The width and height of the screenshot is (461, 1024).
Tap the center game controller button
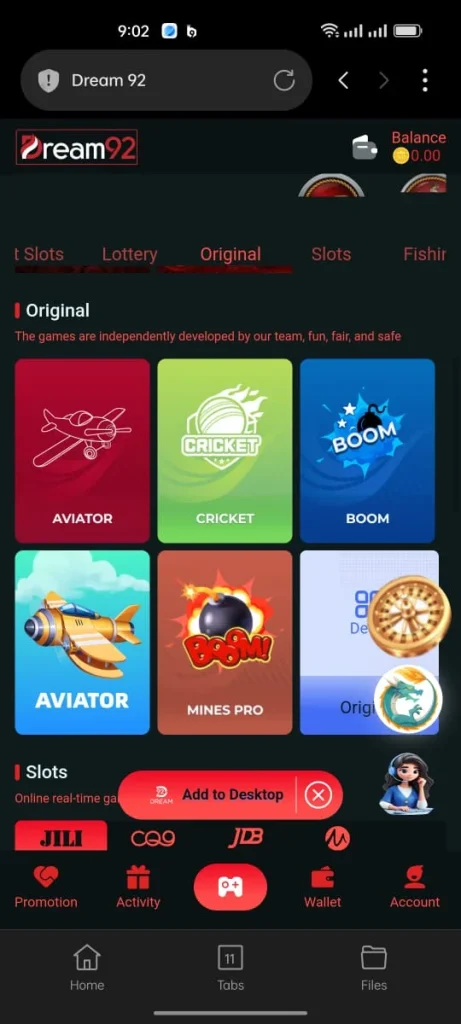[x=230, y=887]
